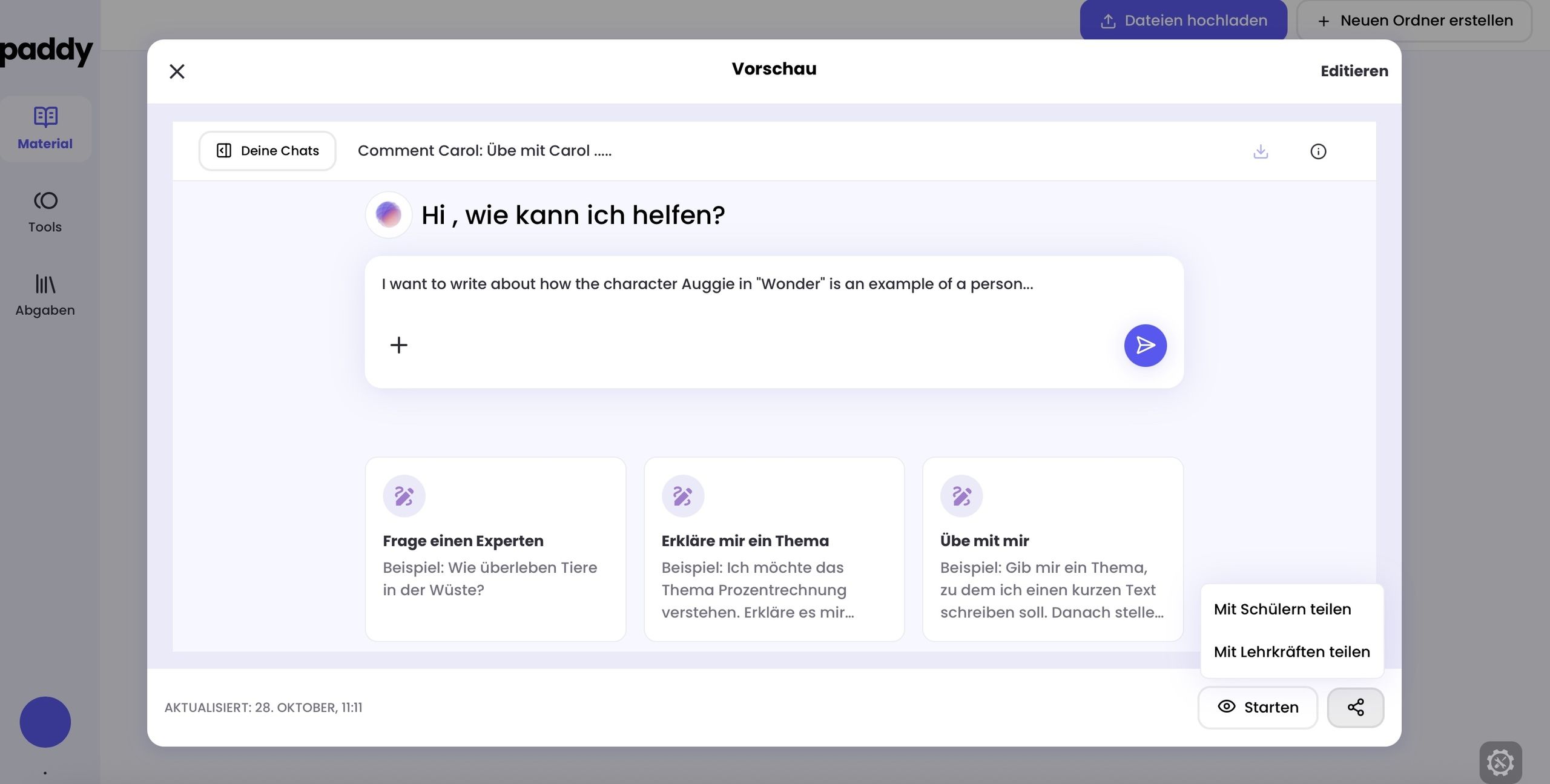Image resolution: width=1550 pixels, height=784 pixels.
Task: Toggle the Deine Chats panel
Action: click(267, 151)
